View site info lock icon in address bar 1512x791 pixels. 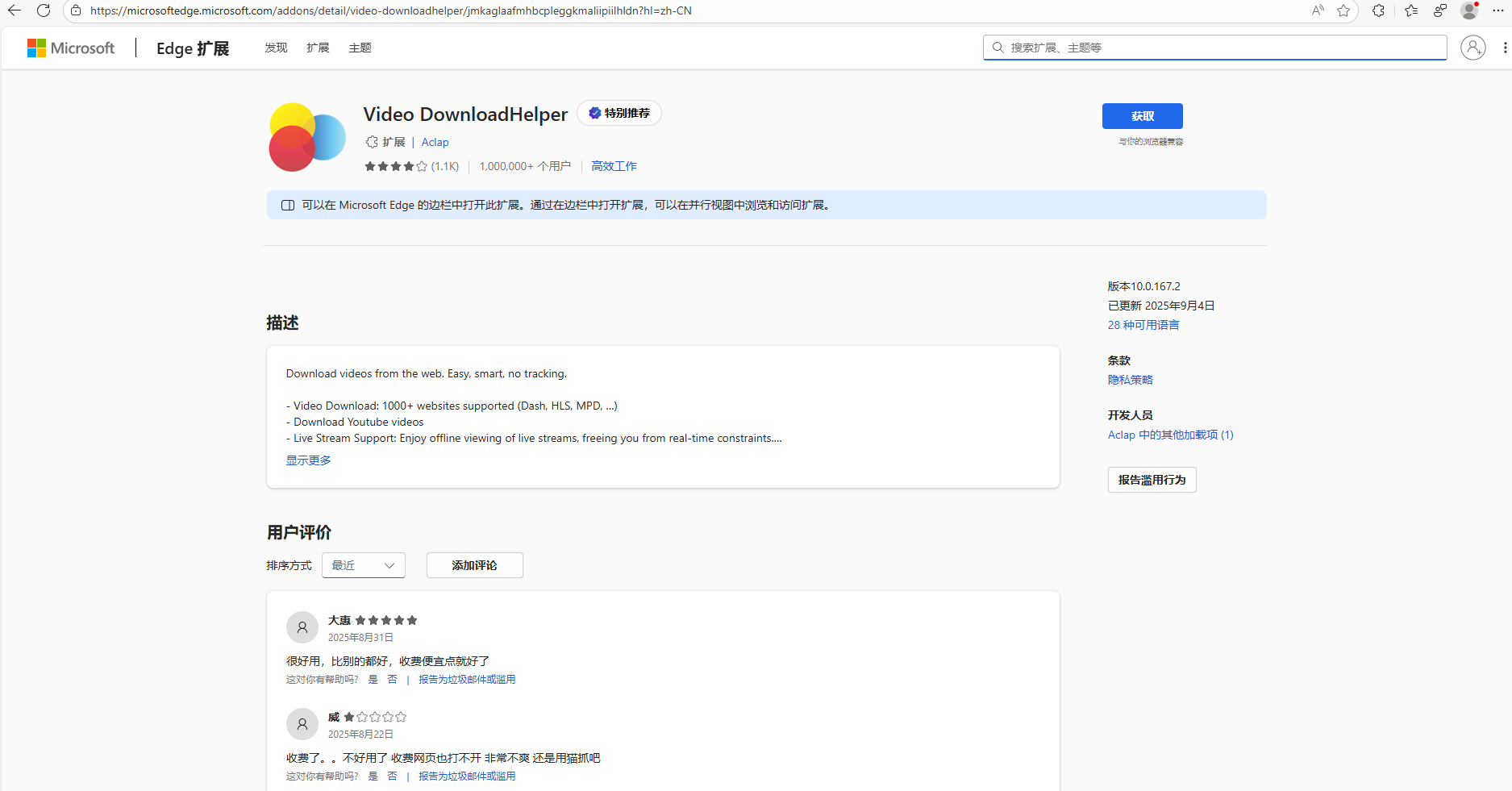[76, 10]
